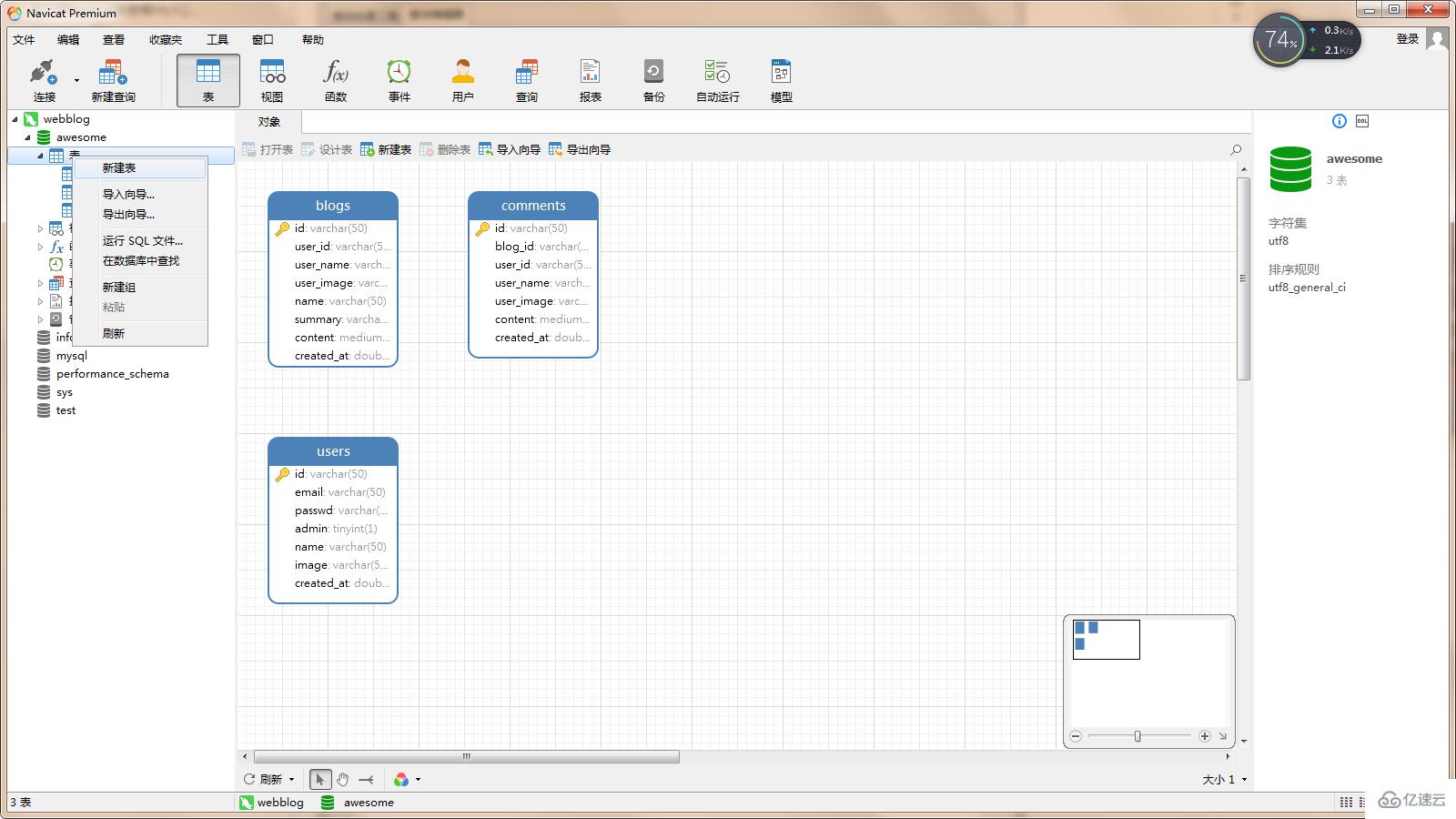Collapse the 表 tables tree node
This screenshot has width=1456, height=819.
41,156
